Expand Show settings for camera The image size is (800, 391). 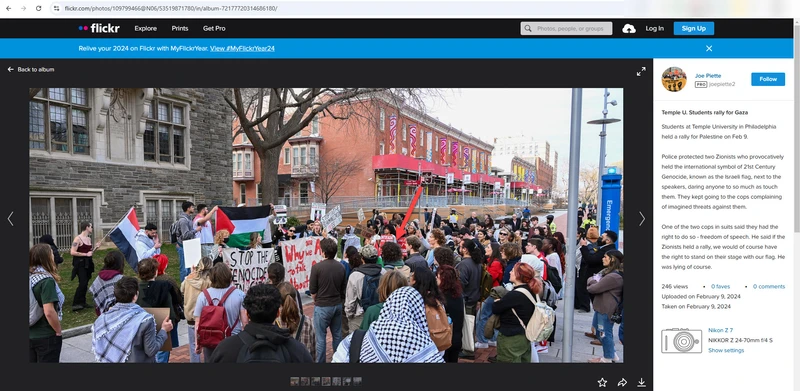pyautogui.click(x=726, y=351)
